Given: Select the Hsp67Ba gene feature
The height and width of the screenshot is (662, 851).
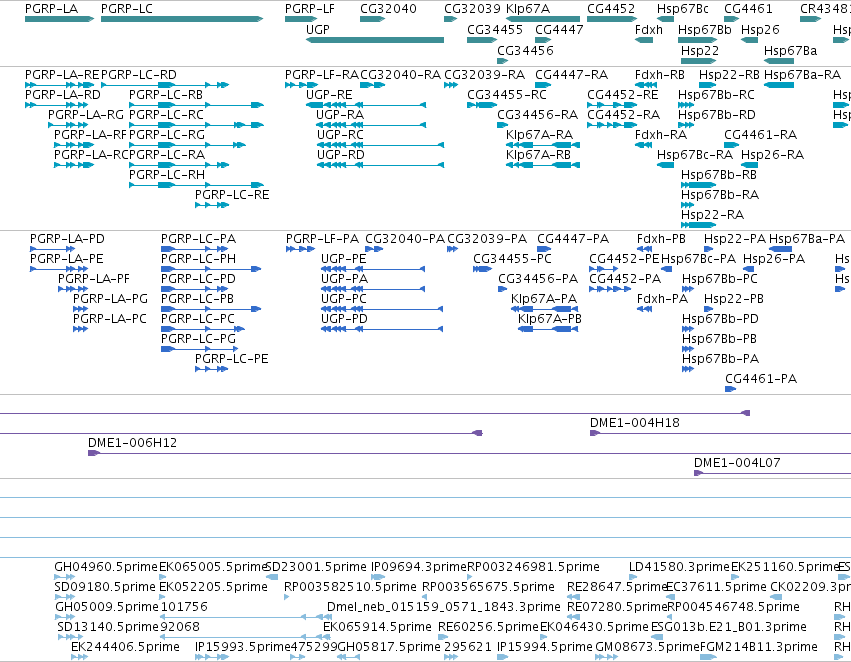Looking at the screenshot, I should click(x=779, y=61).
